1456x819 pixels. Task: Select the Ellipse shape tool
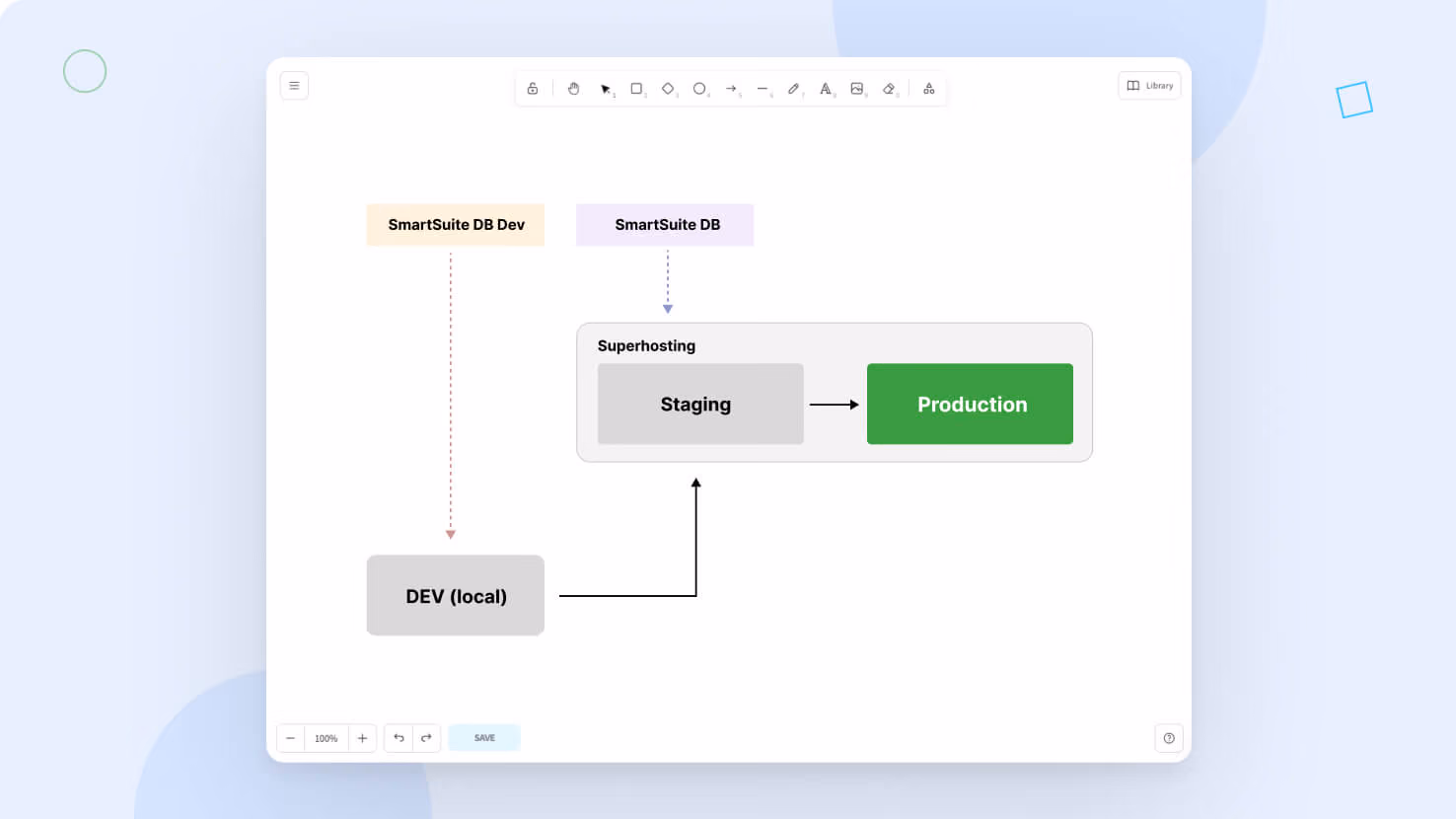pos(700,89)
